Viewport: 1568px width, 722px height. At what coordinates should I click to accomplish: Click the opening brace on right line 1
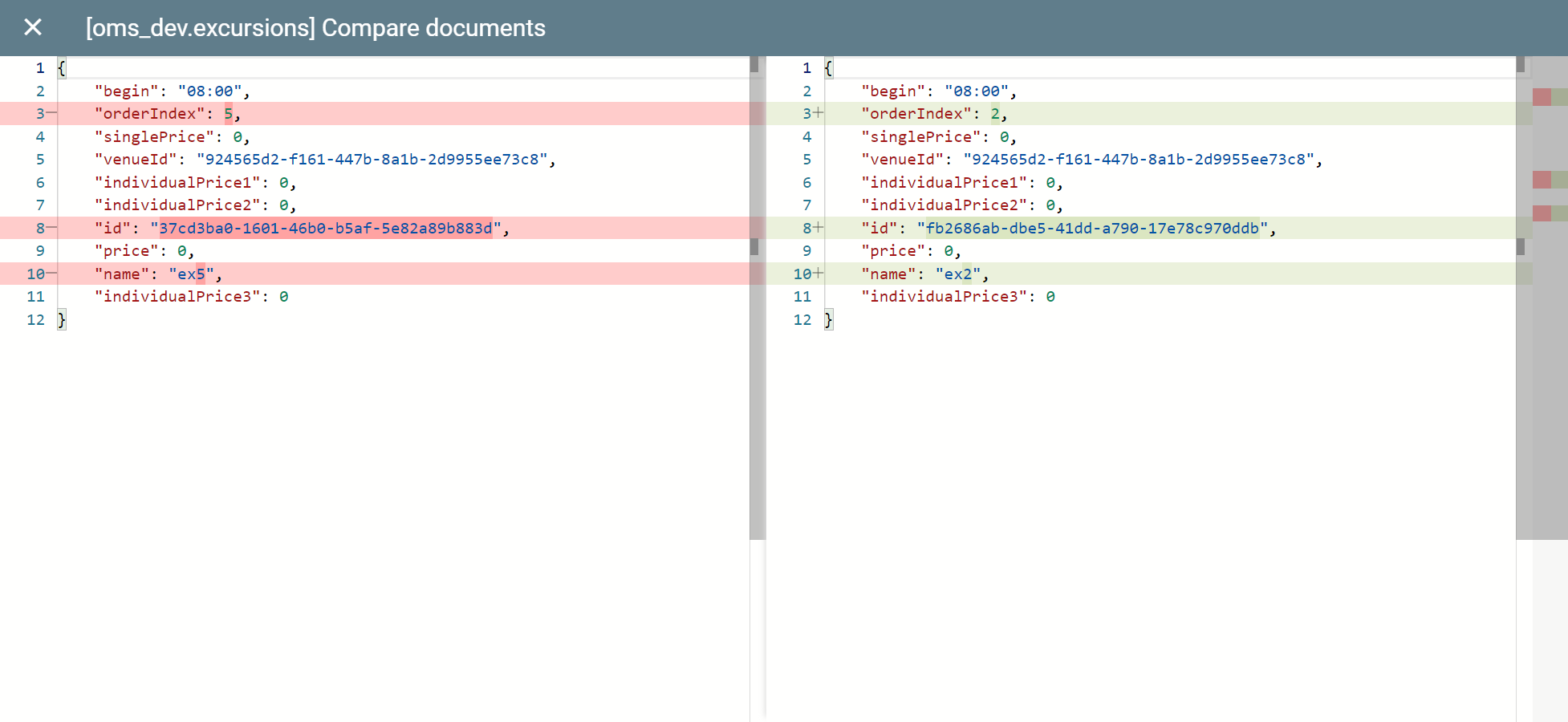pos(827,67)
